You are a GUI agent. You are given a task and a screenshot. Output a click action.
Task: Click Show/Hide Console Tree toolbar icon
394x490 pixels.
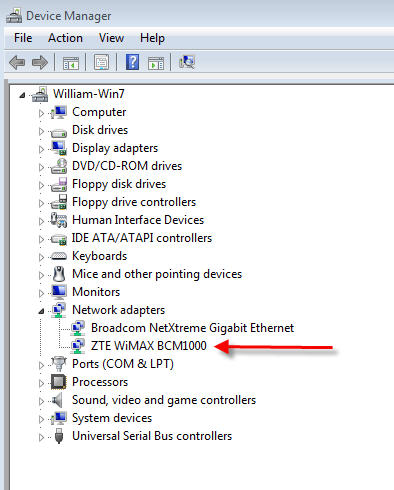point(71,63)
